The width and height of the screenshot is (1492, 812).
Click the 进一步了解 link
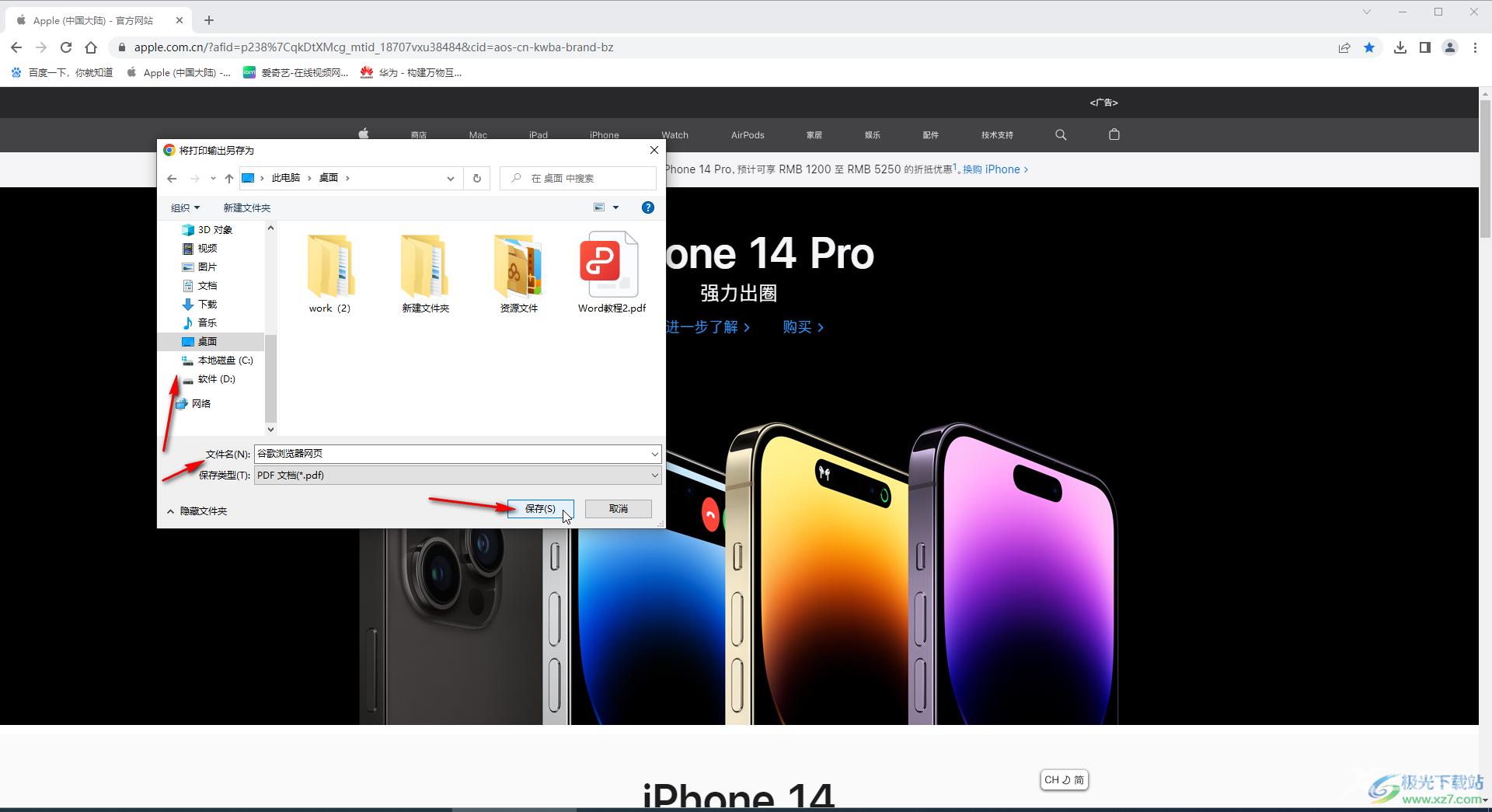[707, 327]
